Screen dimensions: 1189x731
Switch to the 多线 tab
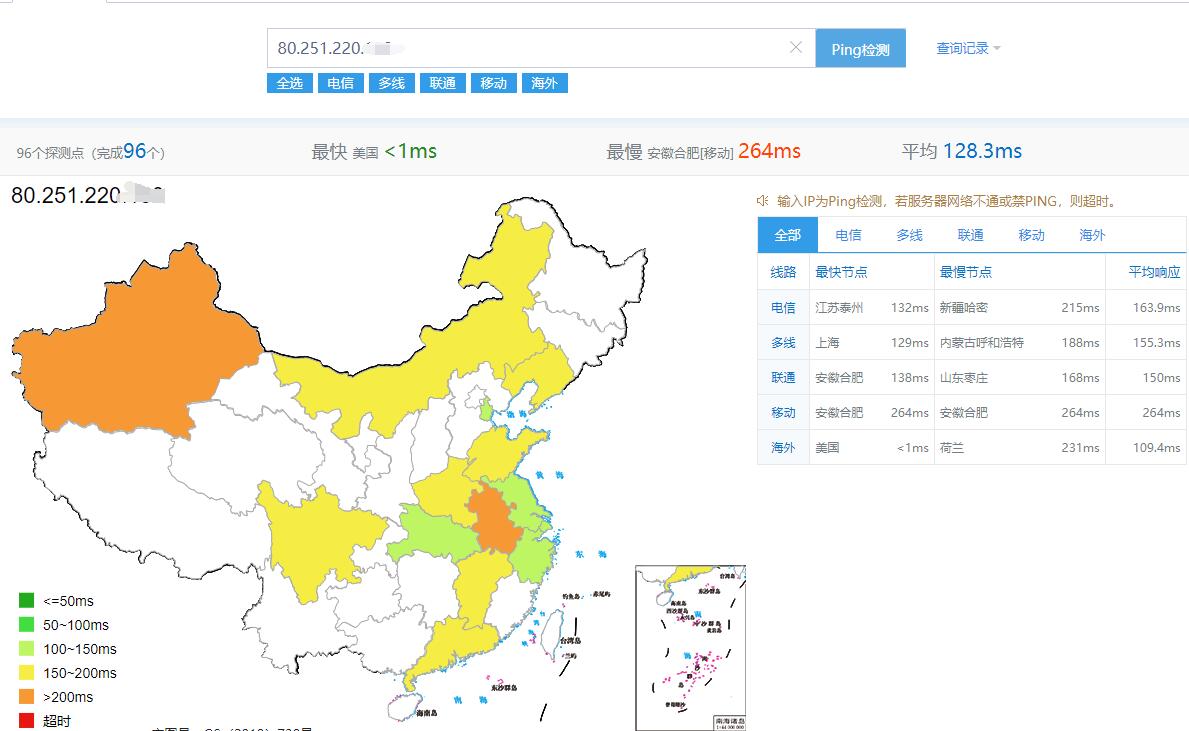909,235
